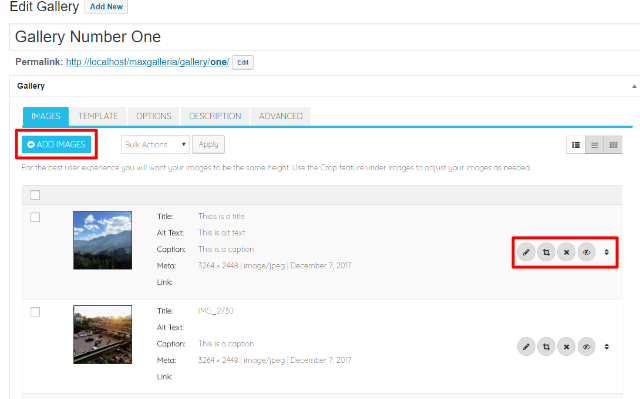Click the crop icon for first image
The height and width of the screenshot is (399, 640).
click(x=546, y=252)
